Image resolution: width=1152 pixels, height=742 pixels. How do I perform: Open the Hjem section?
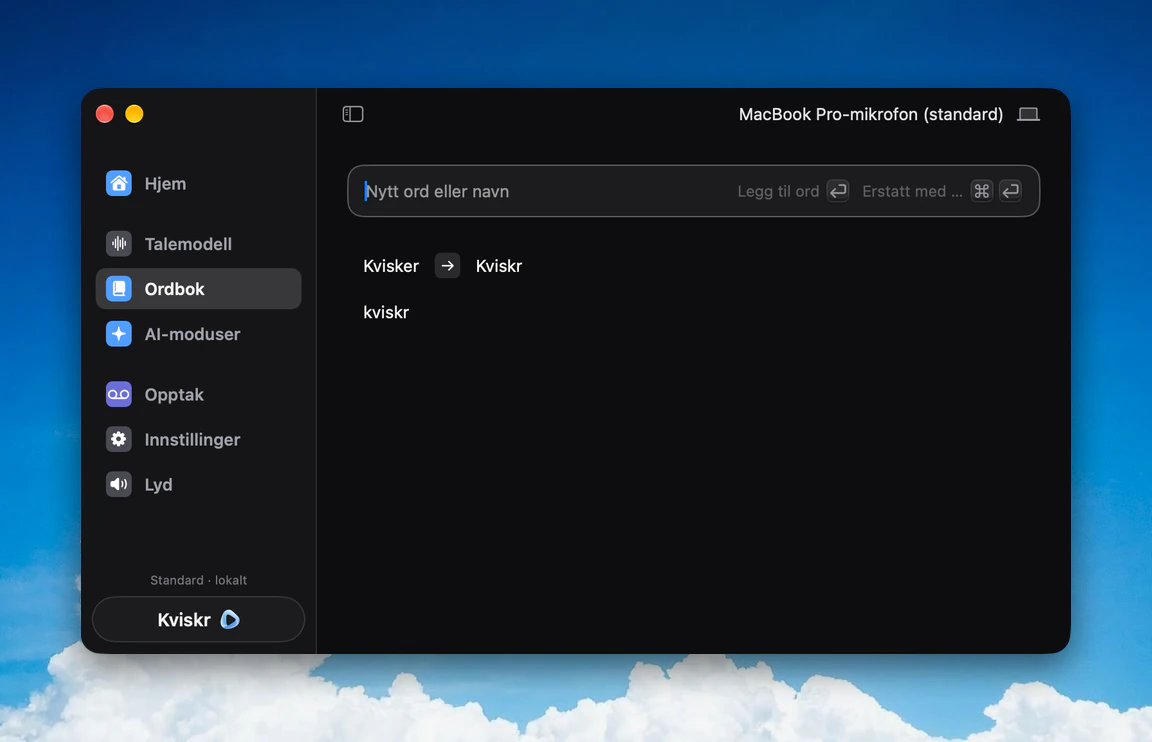coord(198,184)
